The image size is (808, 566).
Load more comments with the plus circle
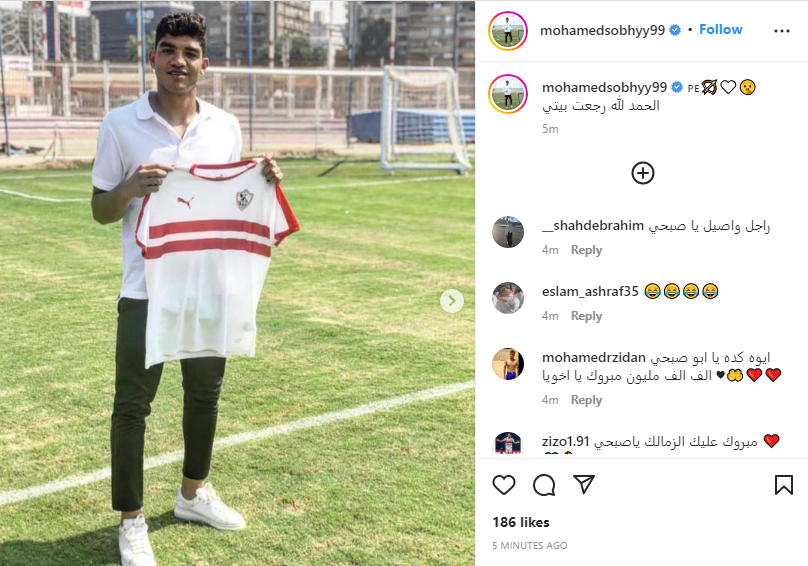(x=643, y=173)
